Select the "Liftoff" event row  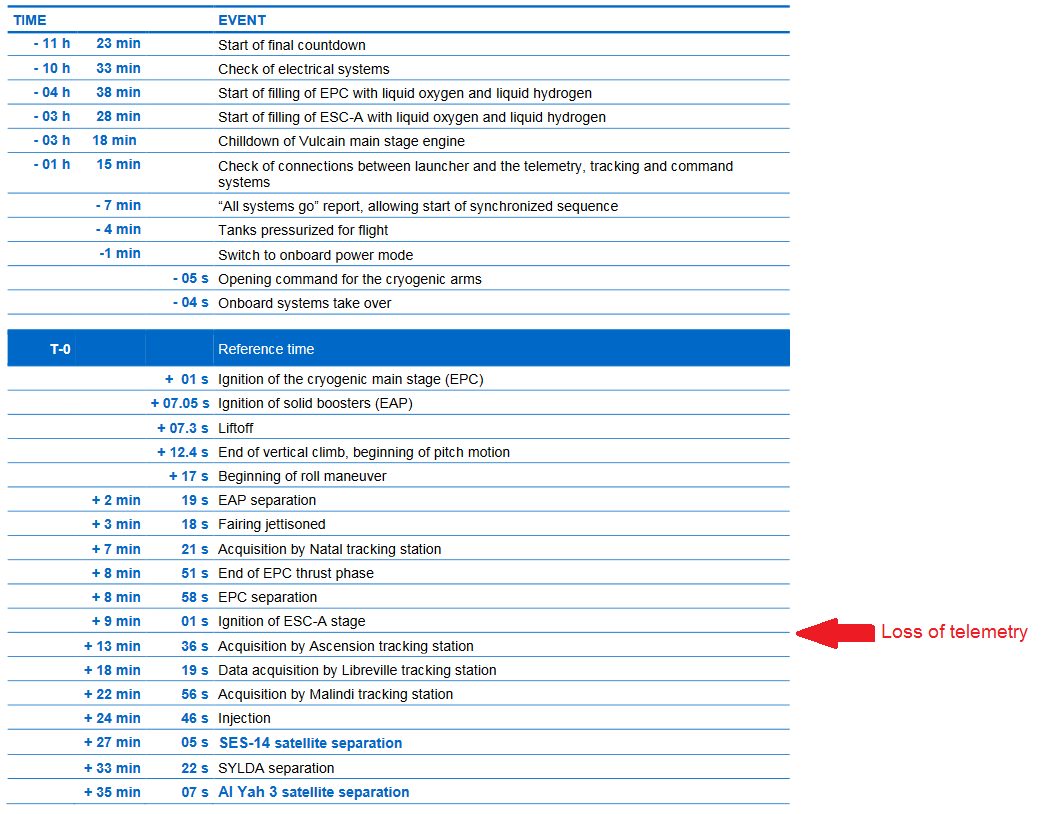(236, 428)
